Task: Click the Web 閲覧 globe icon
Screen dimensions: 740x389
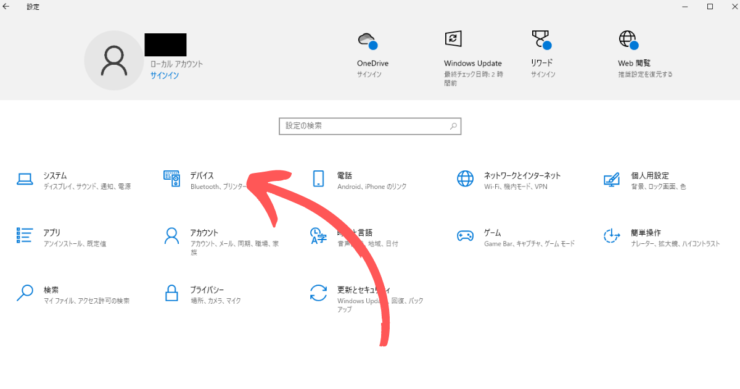Action: pos(629,40)
